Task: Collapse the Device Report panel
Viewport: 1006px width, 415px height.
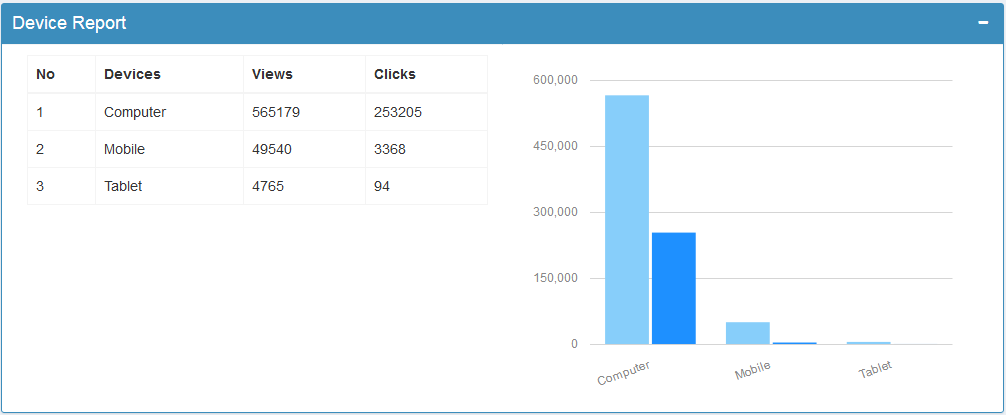Action: pos(983,23)
